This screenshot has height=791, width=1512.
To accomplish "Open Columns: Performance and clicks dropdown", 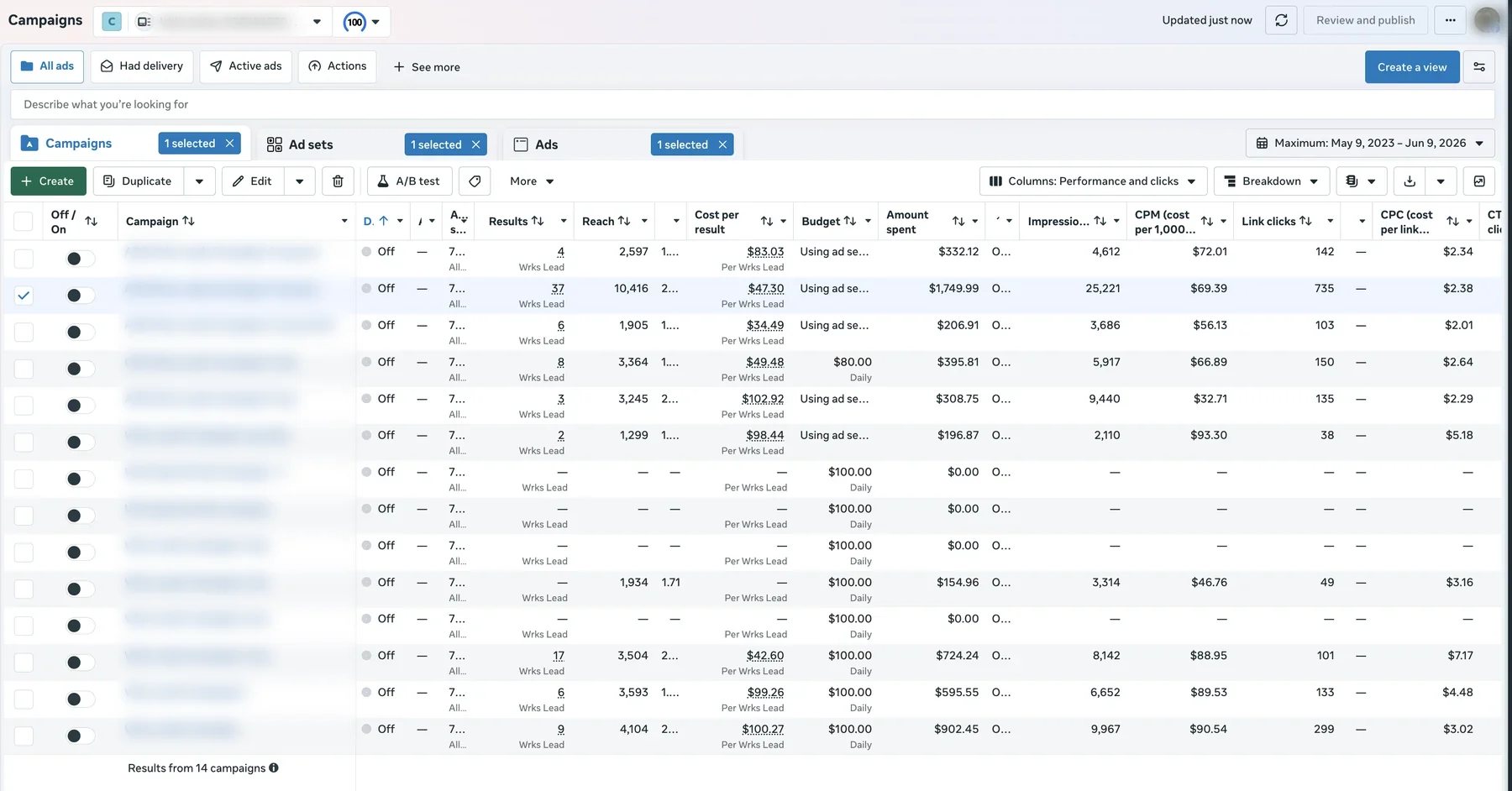I will [1093, 181].
